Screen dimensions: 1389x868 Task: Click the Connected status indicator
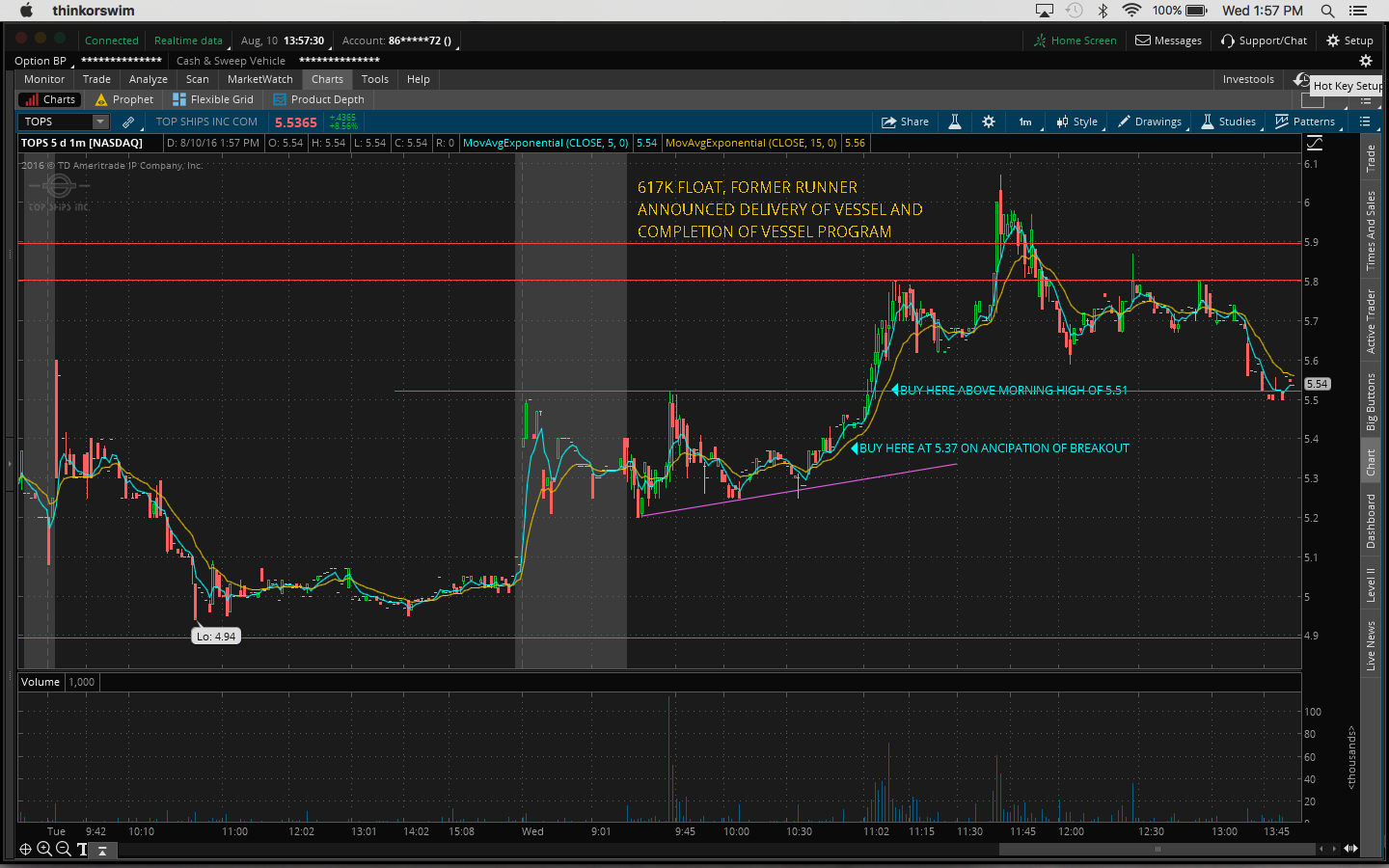[x=112, y=41]
